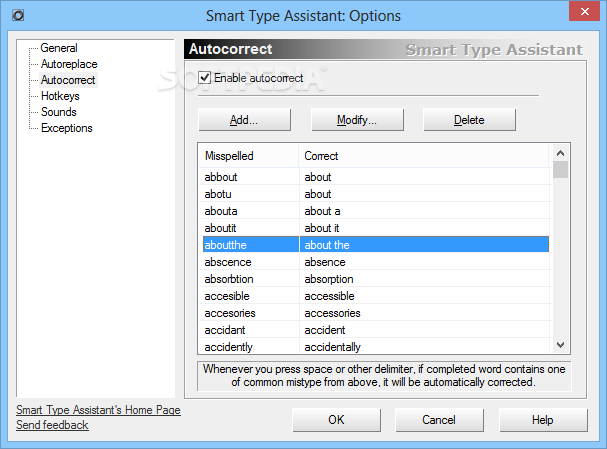607x449 pixels.
Task: Select the 'absorbtion' row
Action: pyautogui.click(x=375, y=279)
